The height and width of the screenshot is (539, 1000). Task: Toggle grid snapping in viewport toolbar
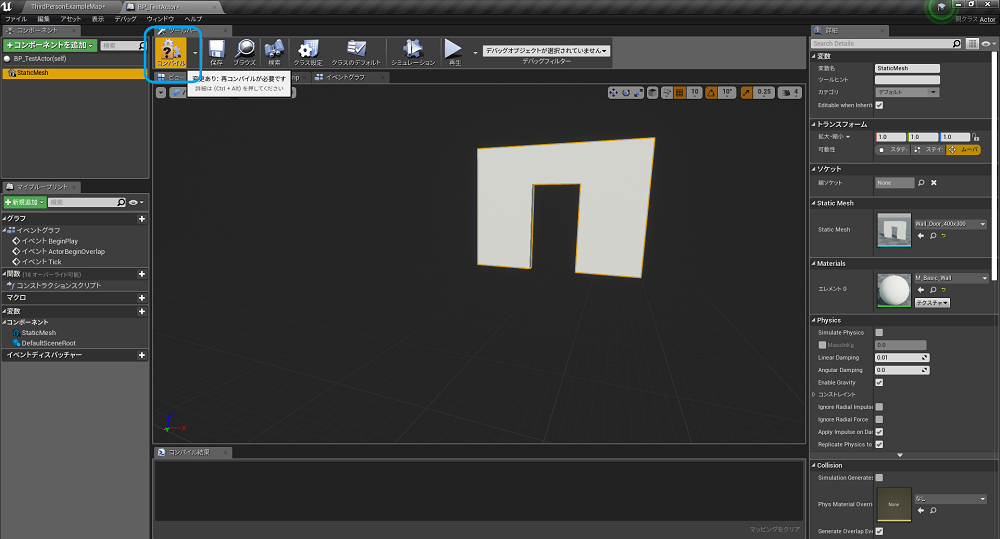point(680,92)
